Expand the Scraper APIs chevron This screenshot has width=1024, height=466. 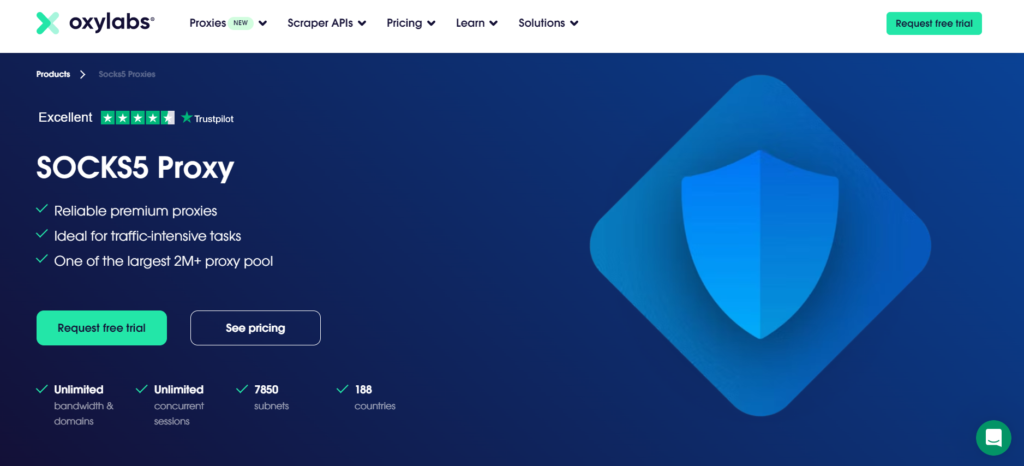(x=362, y=23)
